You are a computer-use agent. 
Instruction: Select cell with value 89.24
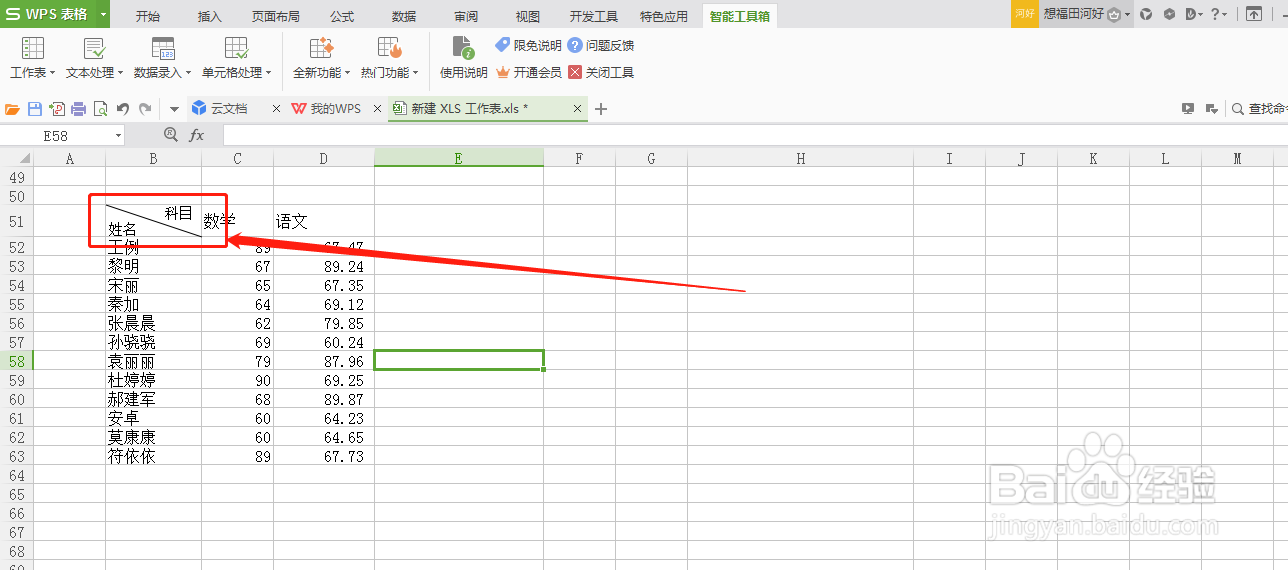[324, 267]
